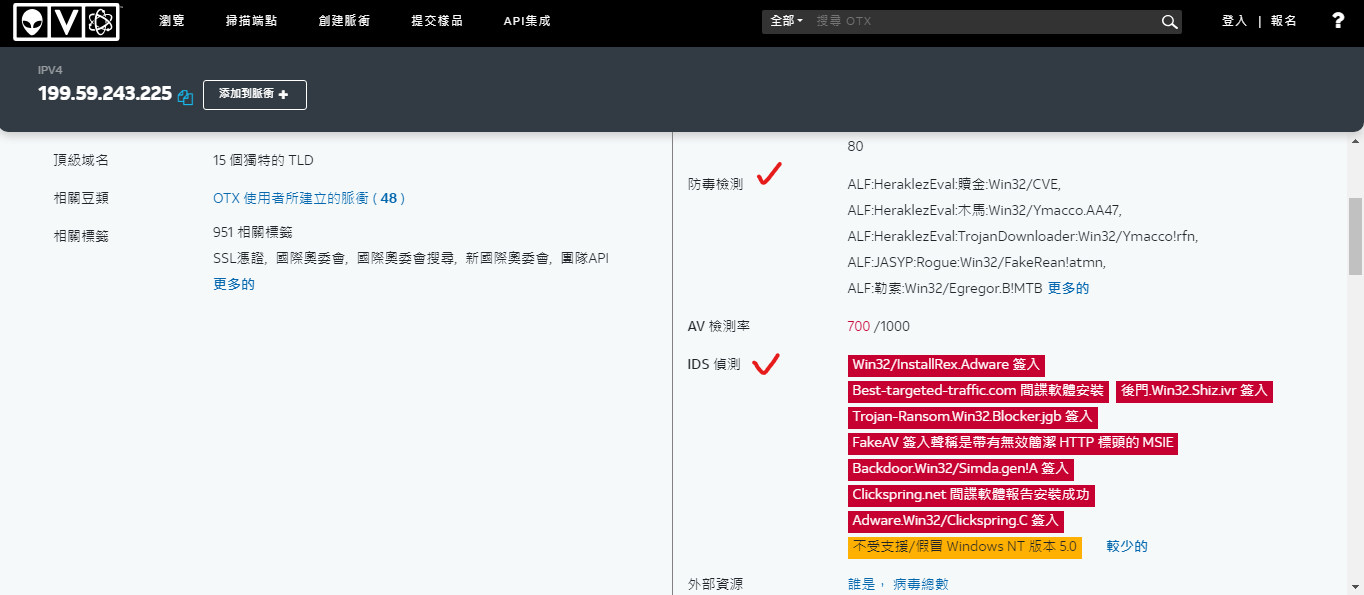This screenshot has height=595, width=1364.
Task: Open the 提交樣品 menu item
Action: [x=437, y=21]
